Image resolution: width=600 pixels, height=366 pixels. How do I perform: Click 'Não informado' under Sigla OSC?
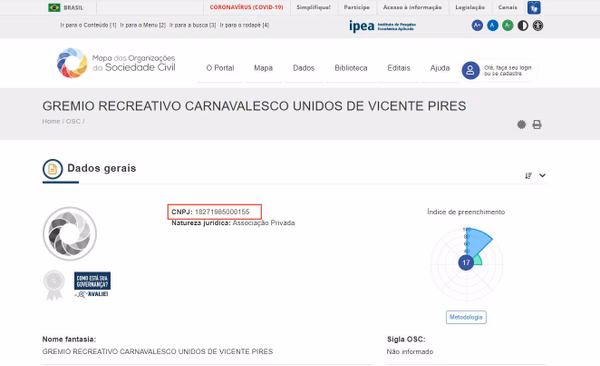click(x=410, y=351)
